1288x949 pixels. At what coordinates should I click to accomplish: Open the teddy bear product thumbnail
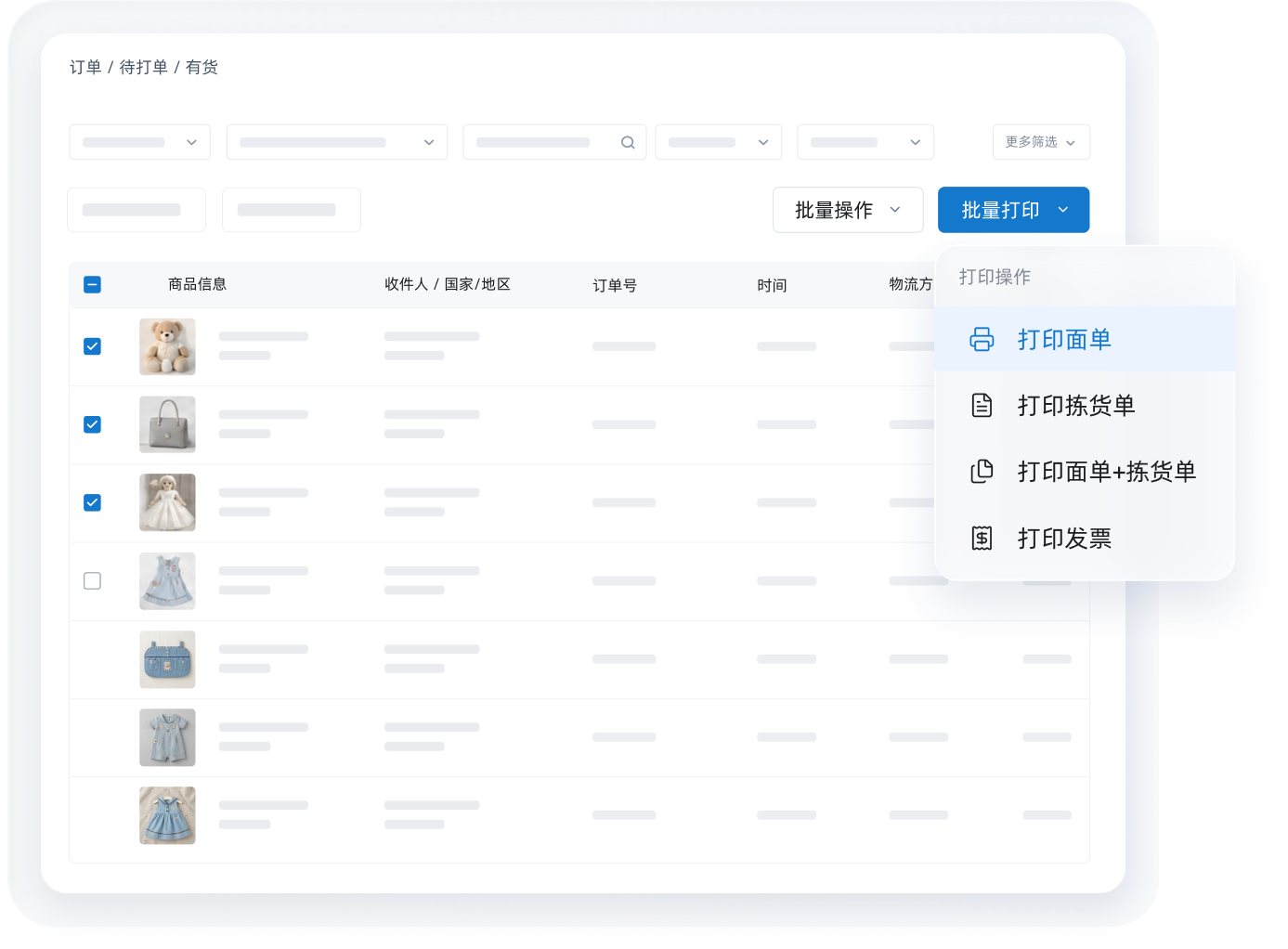(x=167, y=346)
